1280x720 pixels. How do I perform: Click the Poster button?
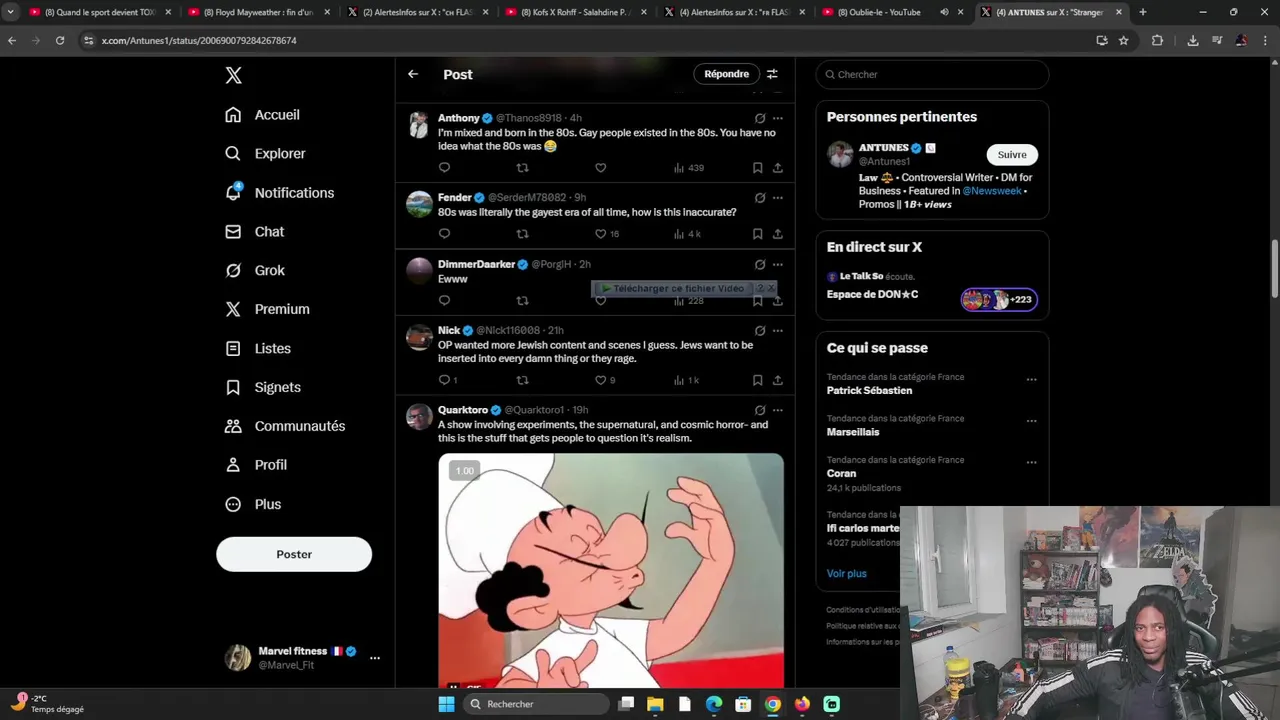pos(294,554)
